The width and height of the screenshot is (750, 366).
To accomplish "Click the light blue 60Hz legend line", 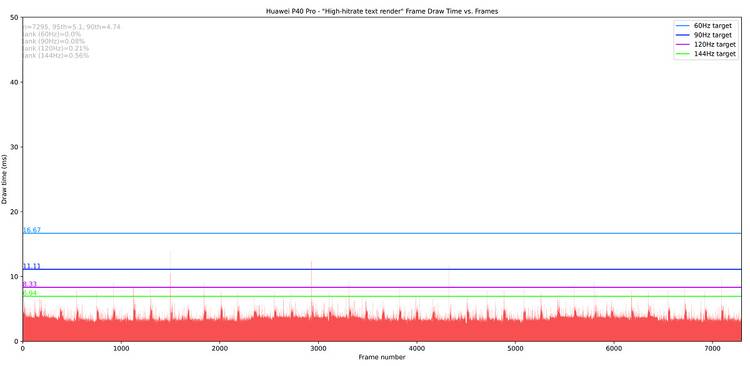I will coord(683,25).
